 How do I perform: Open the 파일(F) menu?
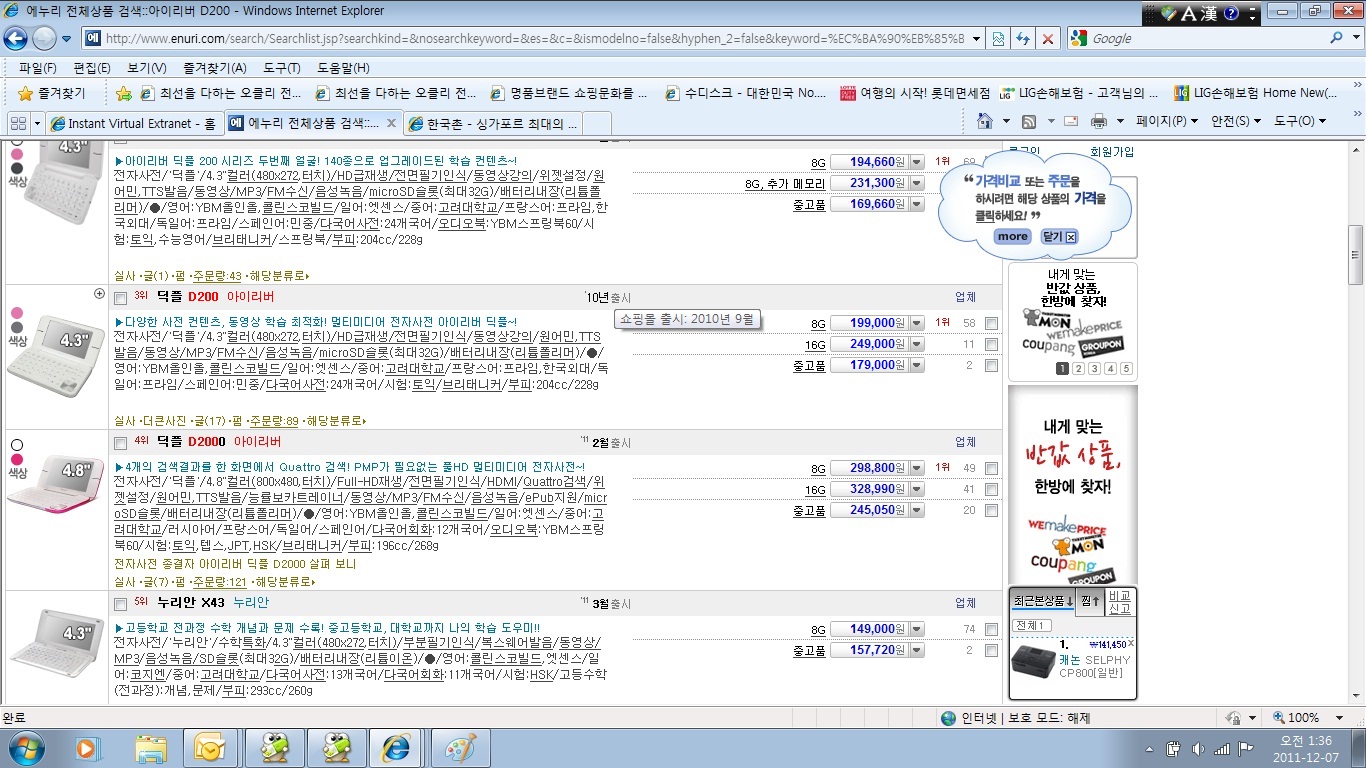[37, 68]
